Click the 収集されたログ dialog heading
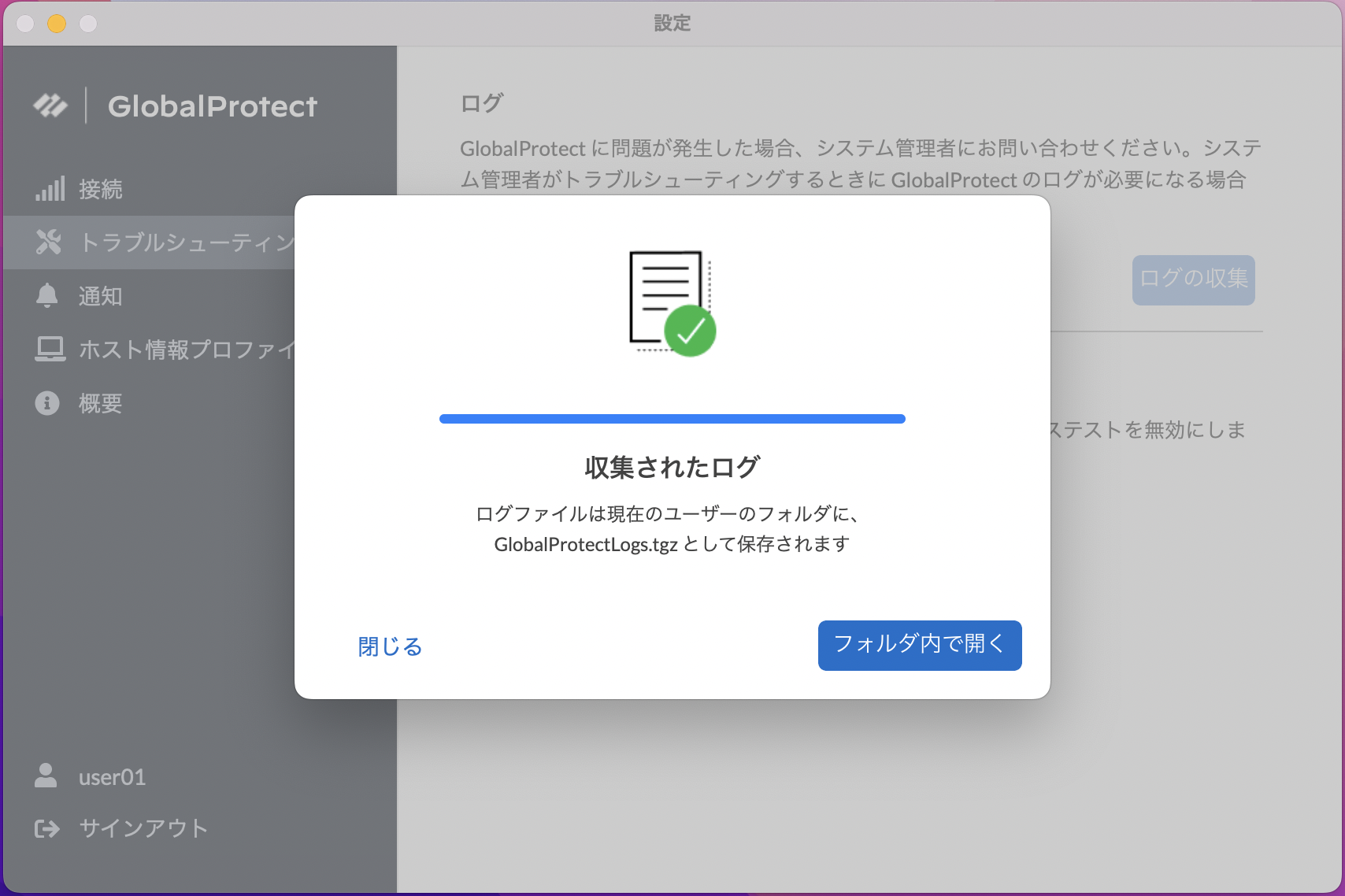Screen dimensions: 1345x896 (x=672, y=468)
